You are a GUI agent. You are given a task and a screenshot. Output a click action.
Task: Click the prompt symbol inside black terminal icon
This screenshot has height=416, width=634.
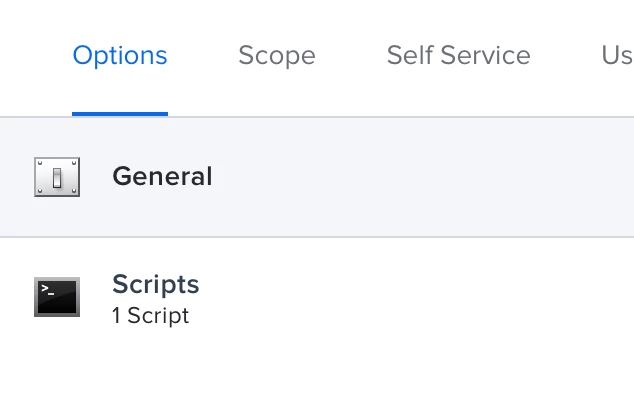pyautogui.click(x=48, y=289)
